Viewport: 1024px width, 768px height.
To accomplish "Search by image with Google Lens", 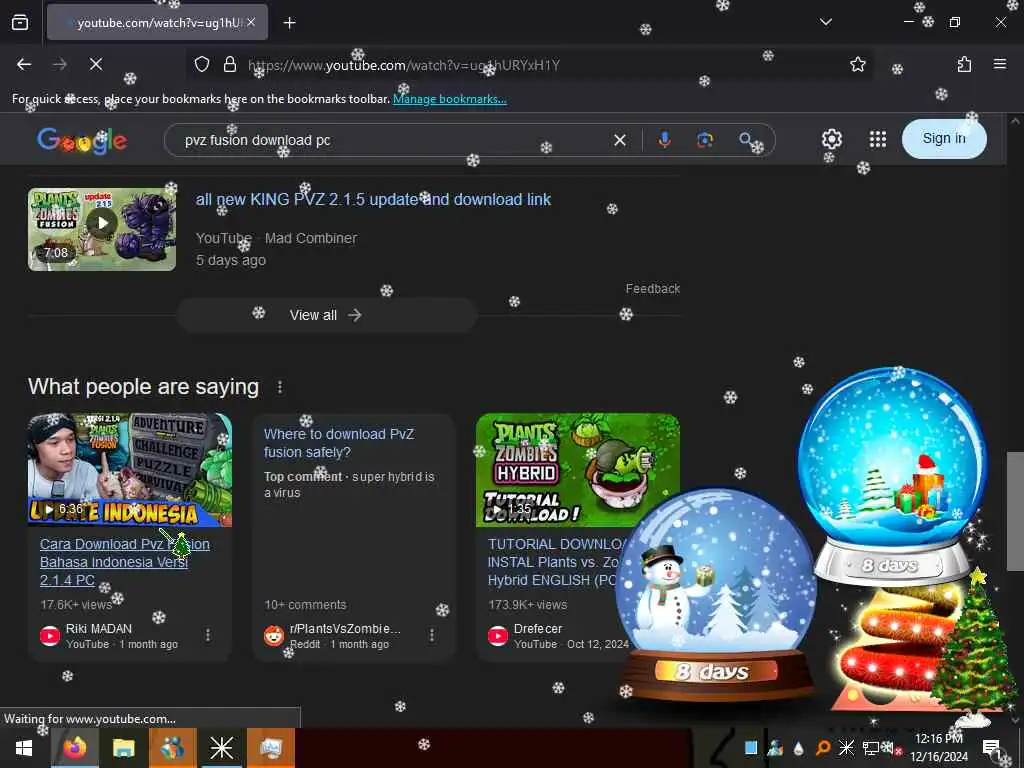I will click(705, 140).
